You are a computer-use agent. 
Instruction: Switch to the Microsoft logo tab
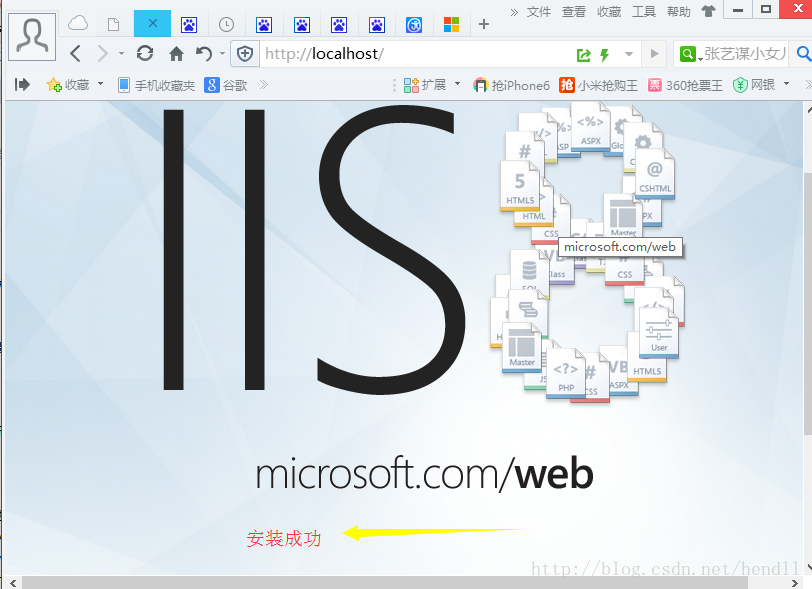point(451,24)
